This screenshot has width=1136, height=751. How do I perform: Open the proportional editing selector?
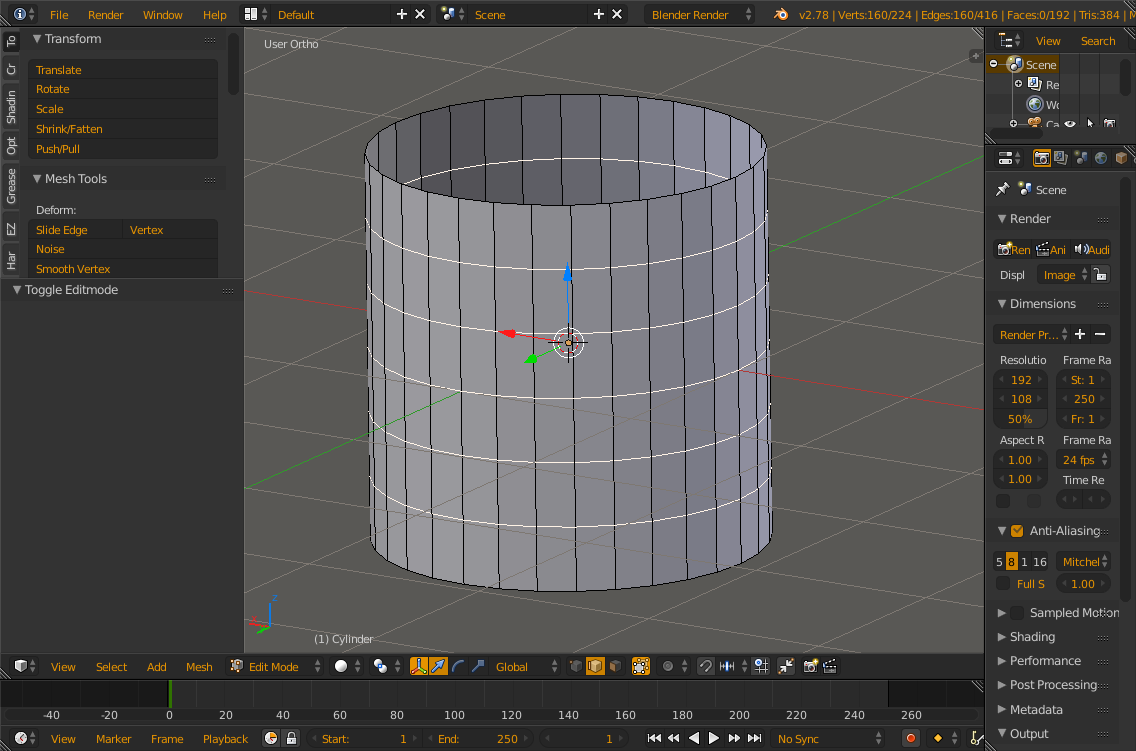click(x=674, y=666)
